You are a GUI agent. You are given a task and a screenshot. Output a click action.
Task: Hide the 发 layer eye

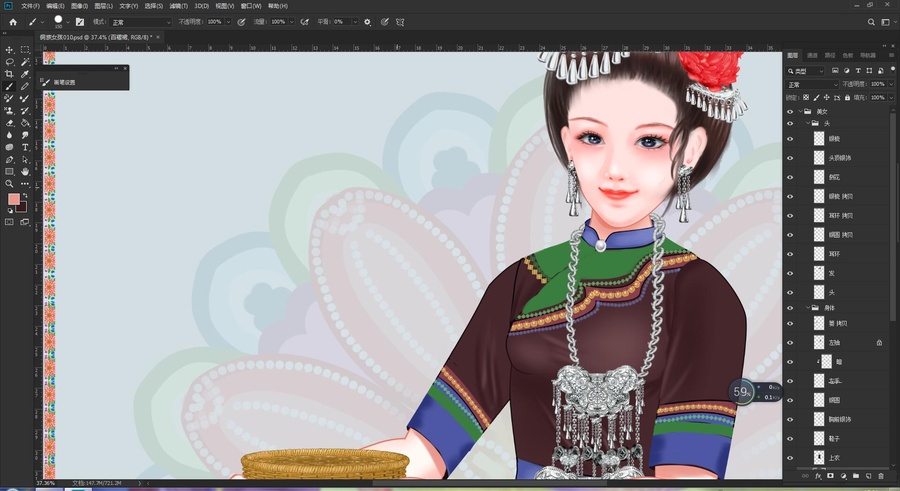(790, 273)
